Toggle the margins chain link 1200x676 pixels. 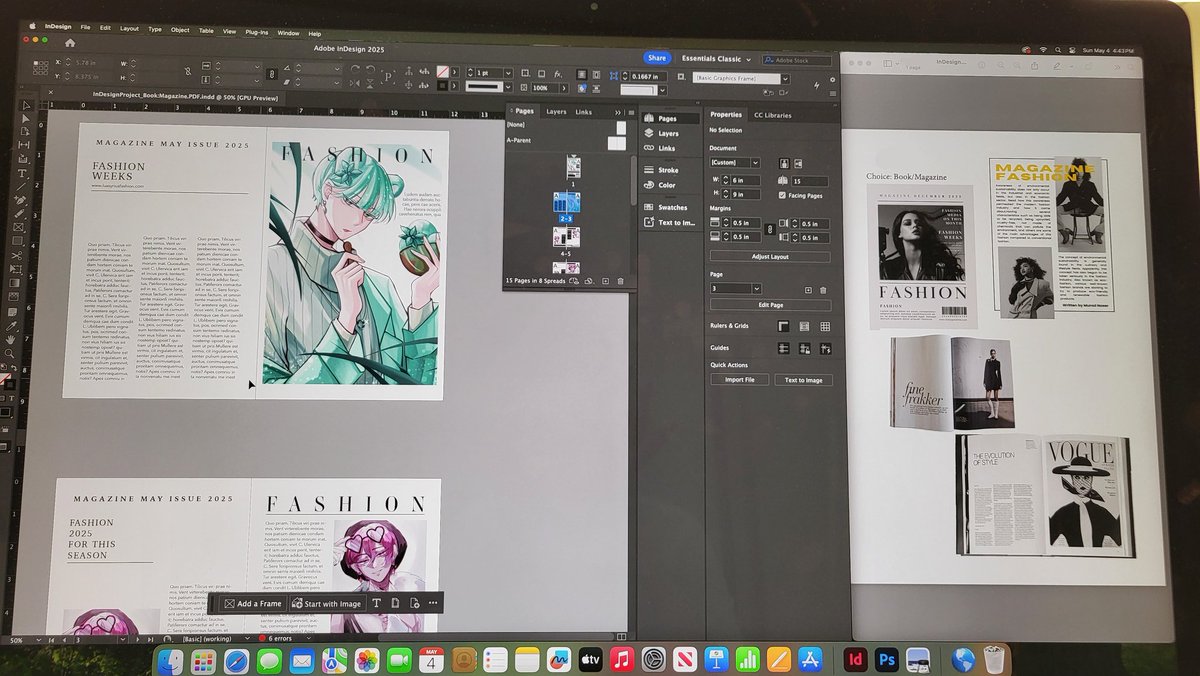pos(770,229)
